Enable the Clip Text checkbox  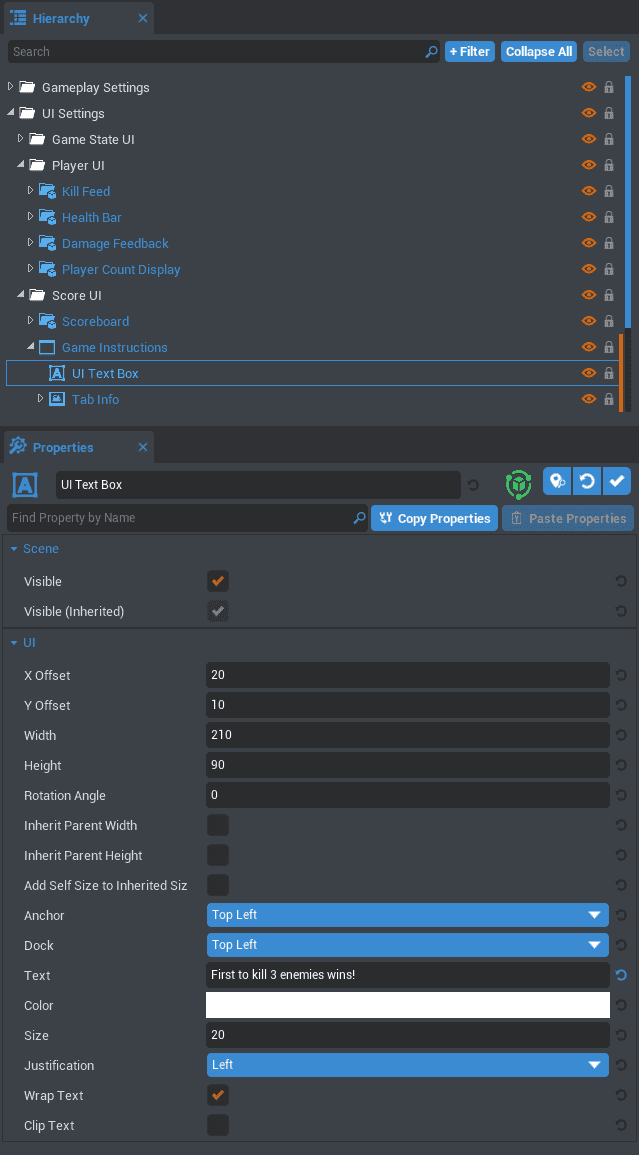pyautogui.click(x=217, y=1125)
